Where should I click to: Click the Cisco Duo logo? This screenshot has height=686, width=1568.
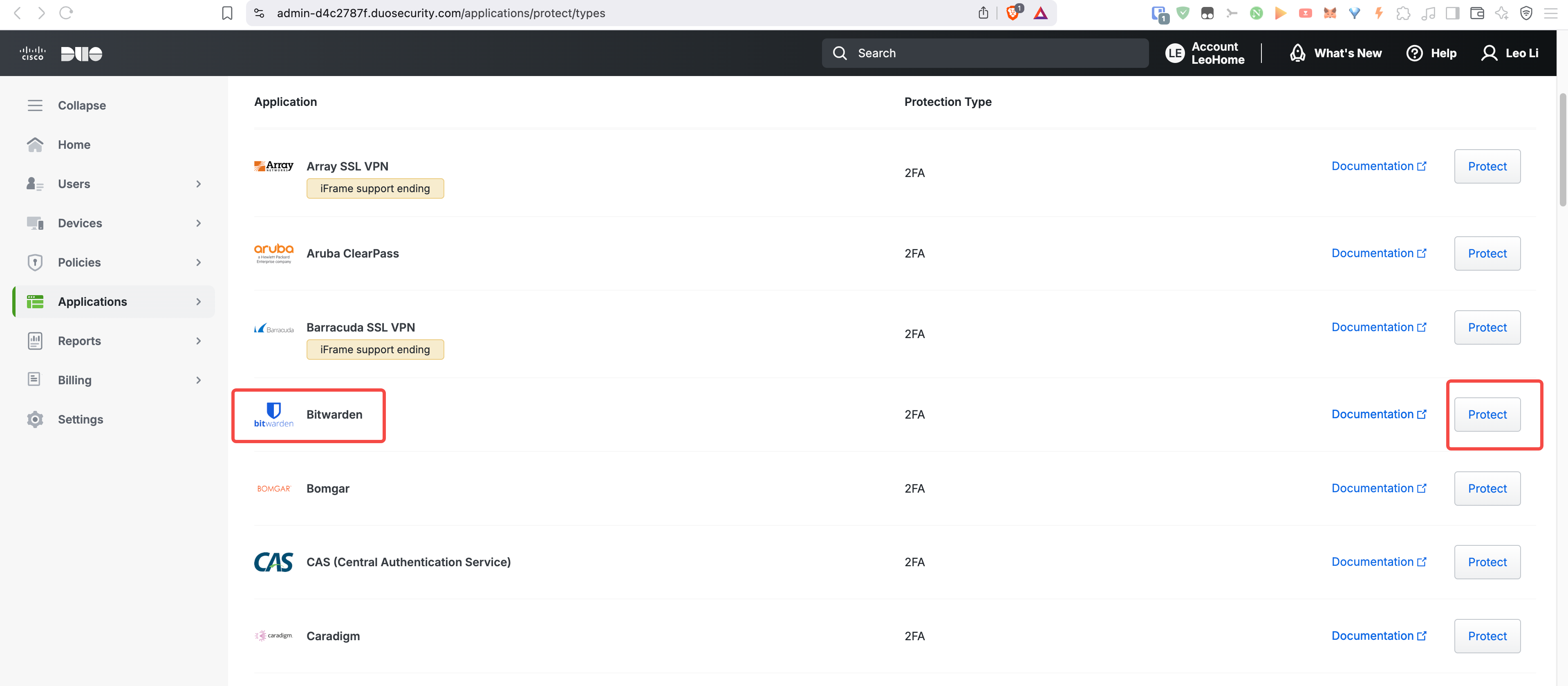click(61, 54)
